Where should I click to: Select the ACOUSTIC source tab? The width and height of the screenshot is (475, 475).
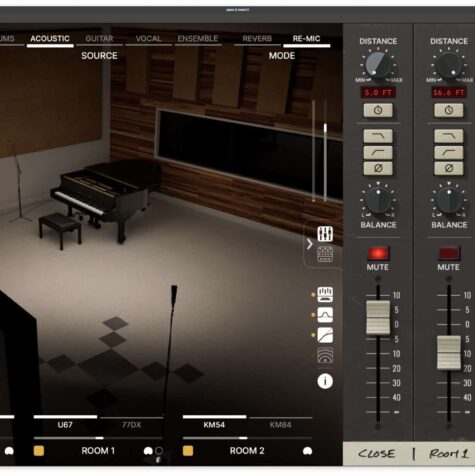[50, 39]
